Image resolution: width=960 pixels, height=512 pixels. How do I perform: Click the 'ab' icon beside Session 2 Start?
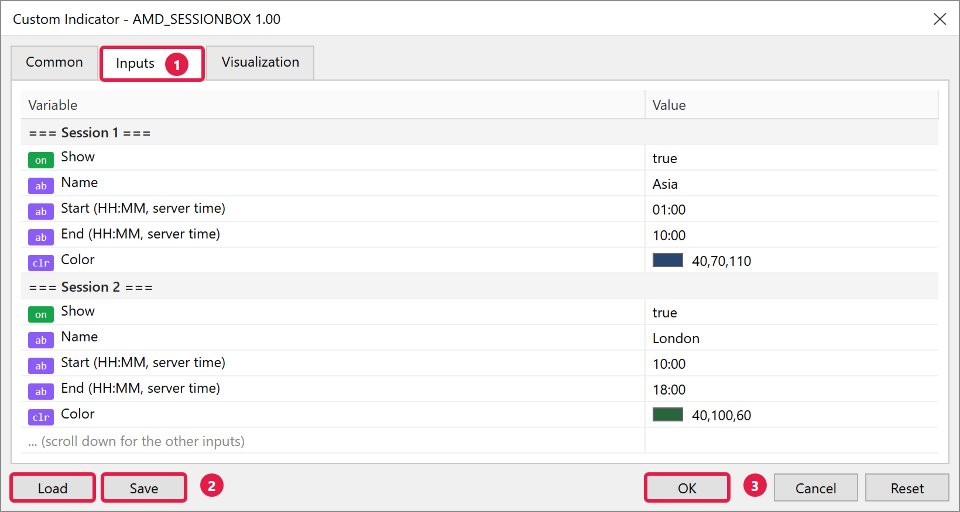[41, 366]
